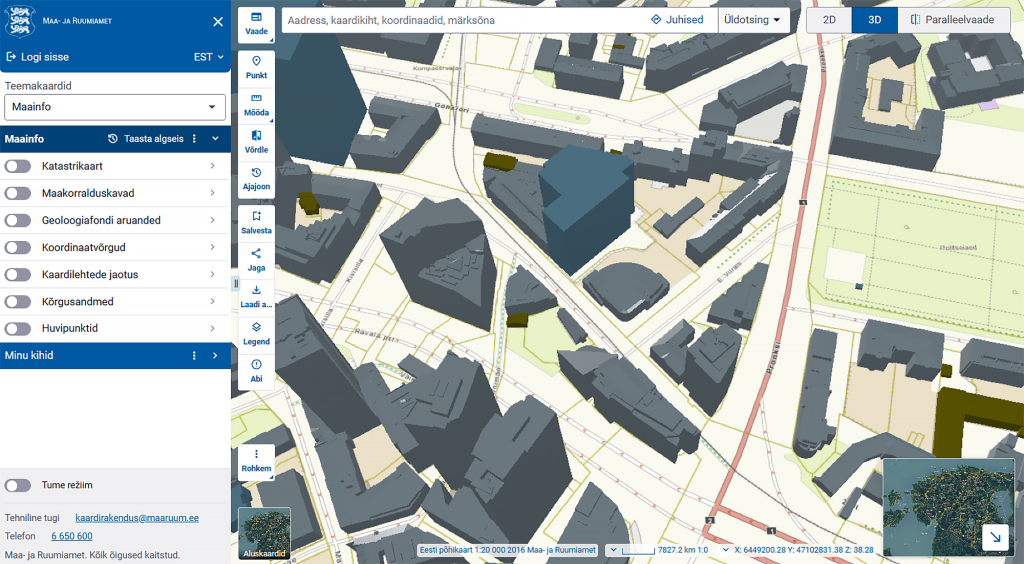
Task: Click the Eesti põhikaart attribution text
Action: click(x=507, y=550)
